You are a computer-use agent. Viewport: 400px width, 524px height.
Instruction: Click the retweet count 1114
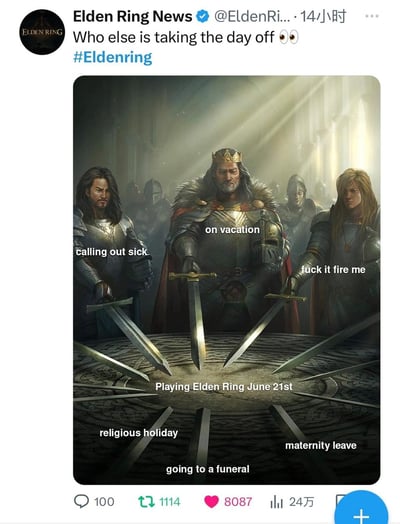click(170, 502)
